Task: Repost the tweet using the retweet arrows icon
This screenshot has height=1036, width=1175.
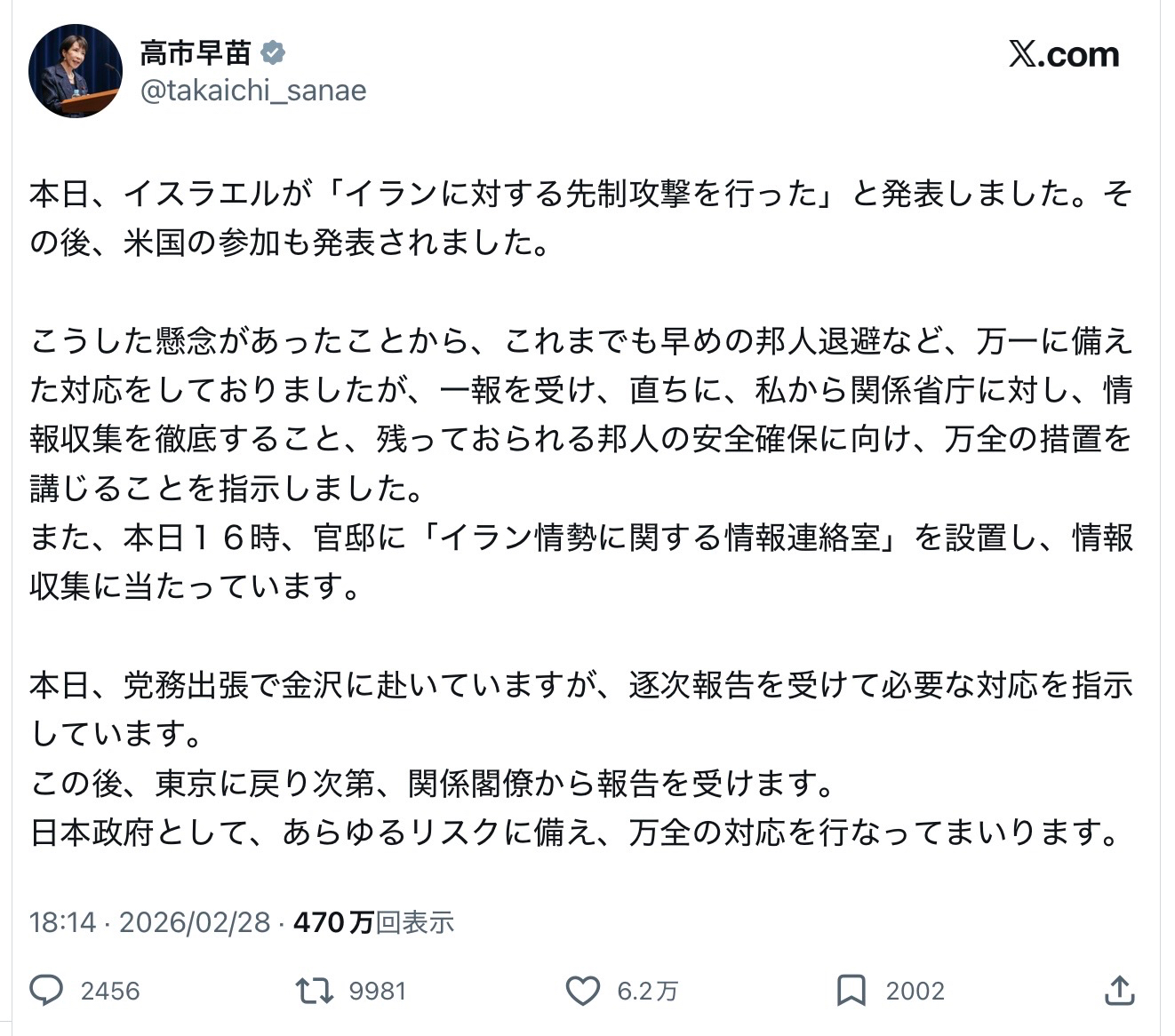Action: 314,990
